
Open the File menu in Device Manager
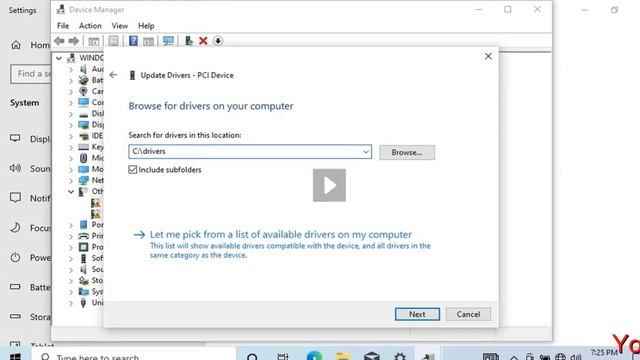point(63,26)
